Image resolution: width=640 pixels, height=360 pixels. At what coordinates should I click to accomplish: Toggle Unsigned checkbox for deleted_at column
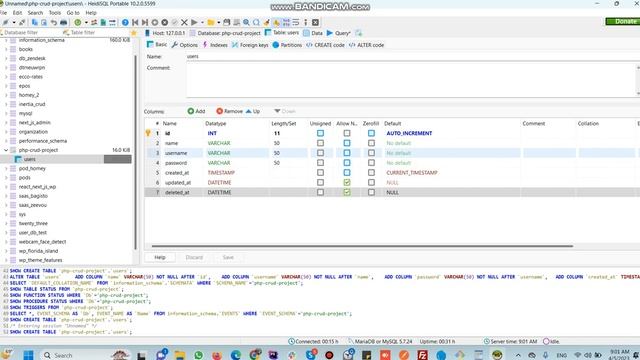(320, 192)
